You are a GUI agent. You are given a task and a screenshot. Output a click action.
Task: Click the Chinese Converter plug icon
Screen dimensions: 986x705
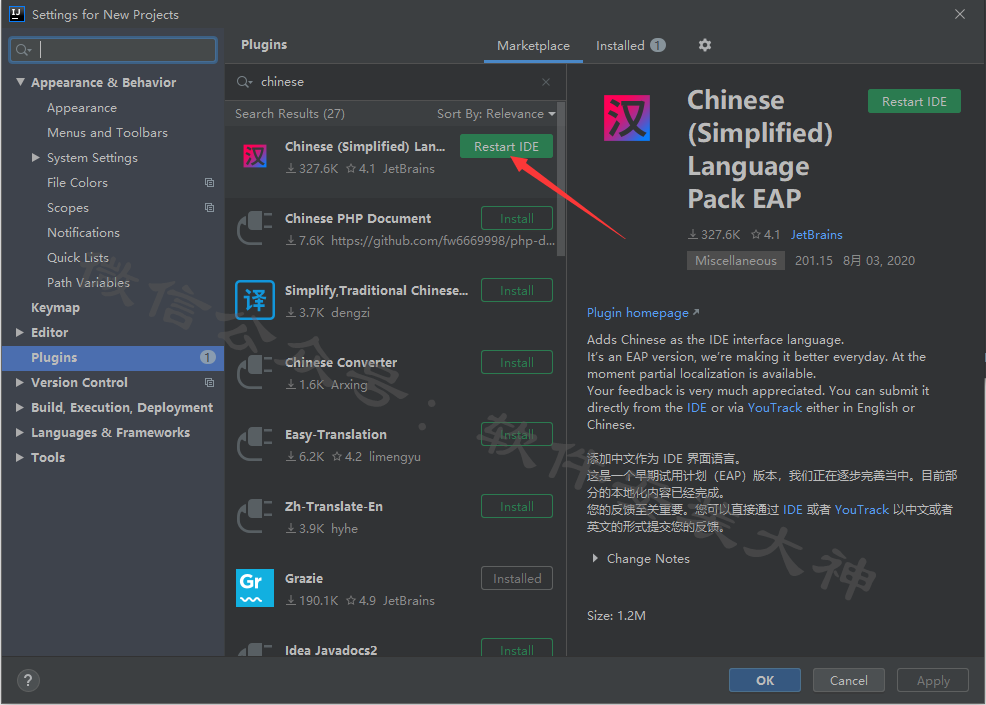[x=255, y=372]
